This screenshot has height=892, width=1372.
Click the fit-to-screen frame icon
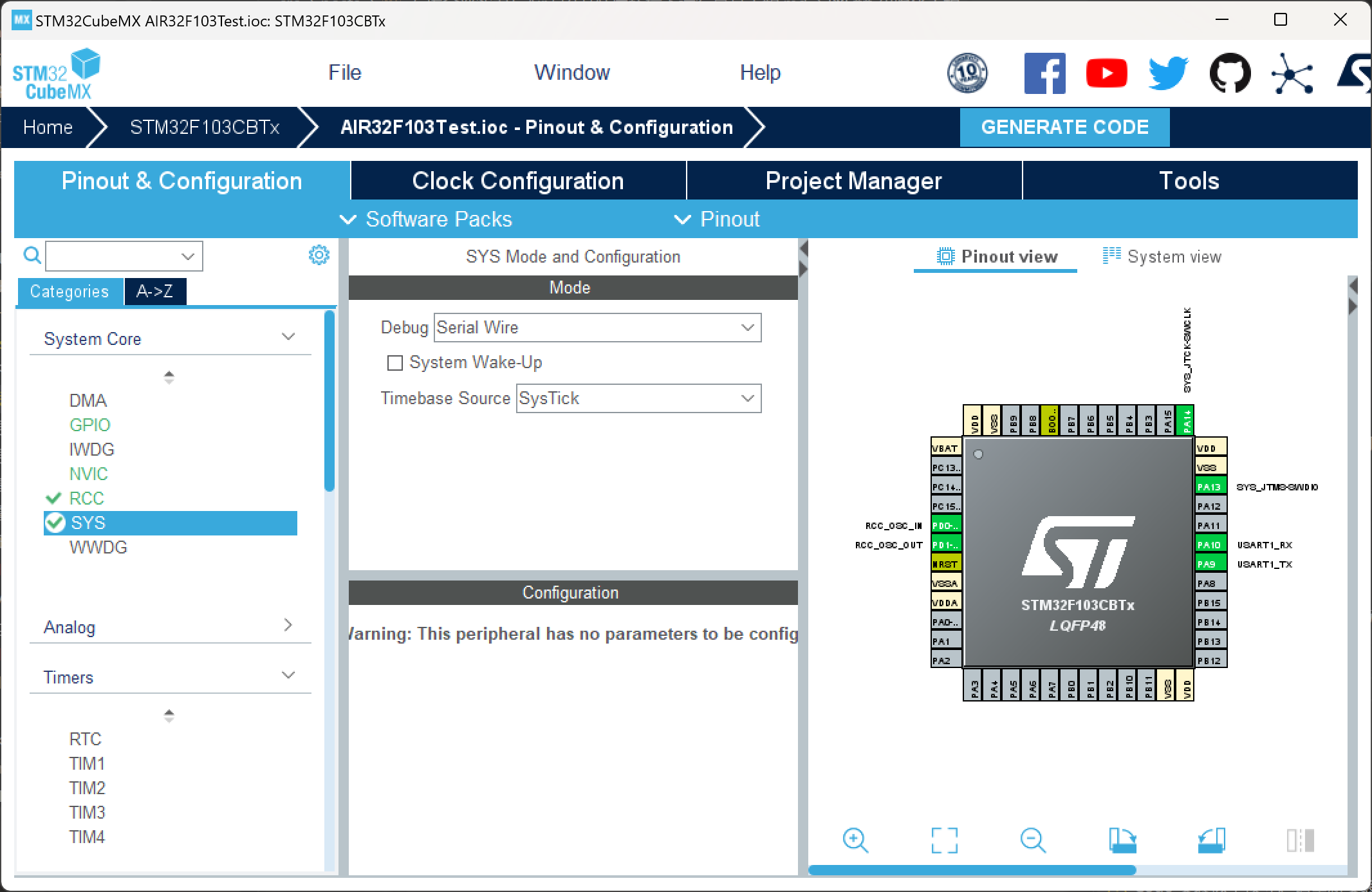944,841
